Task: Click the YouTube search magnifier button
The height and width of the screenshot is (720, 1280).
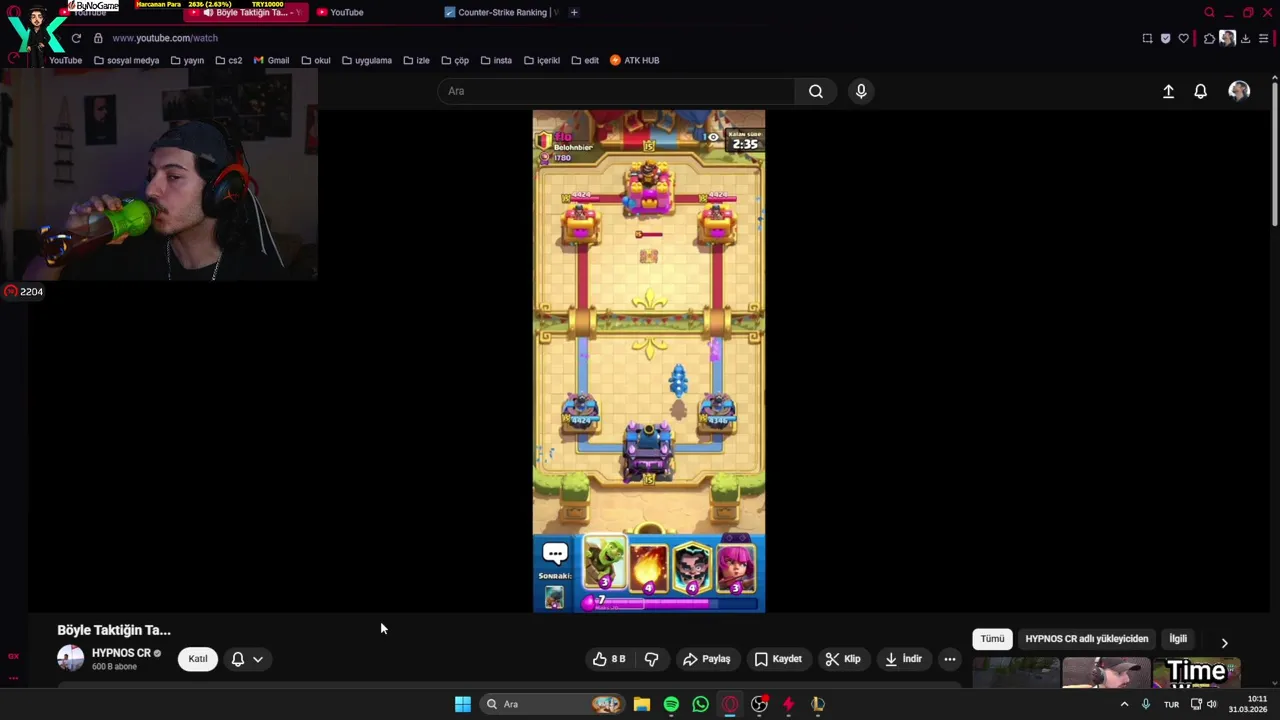Action: [816, 91]
